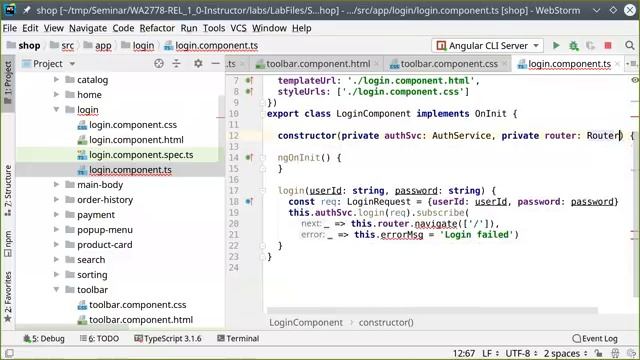Hide the Project tool window
Viewport: 640px width, 360px height.
[x=216, y=64]
